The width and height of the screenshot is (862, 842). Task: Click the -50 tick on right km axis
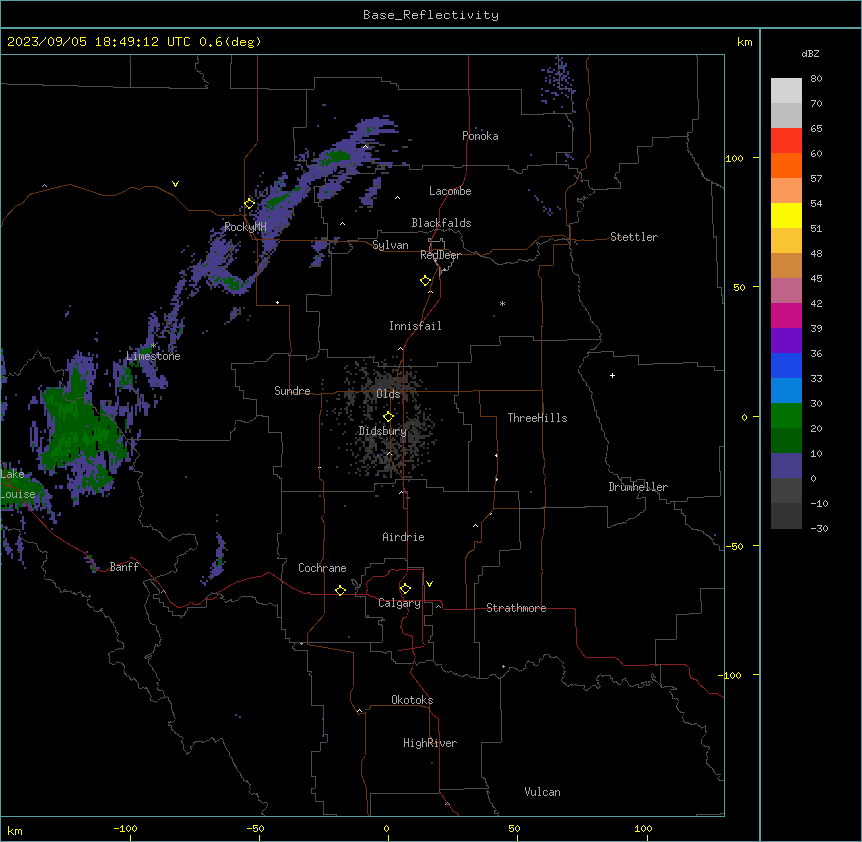pyautogui.click(x=734, y=546)
